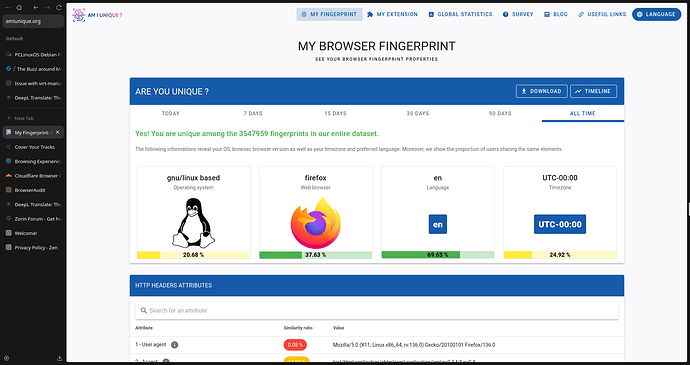The width and height of the screenshot is (690, 365).
Task: Open downloads icon at sidebar bottom
Action: (x=59, y=358)
